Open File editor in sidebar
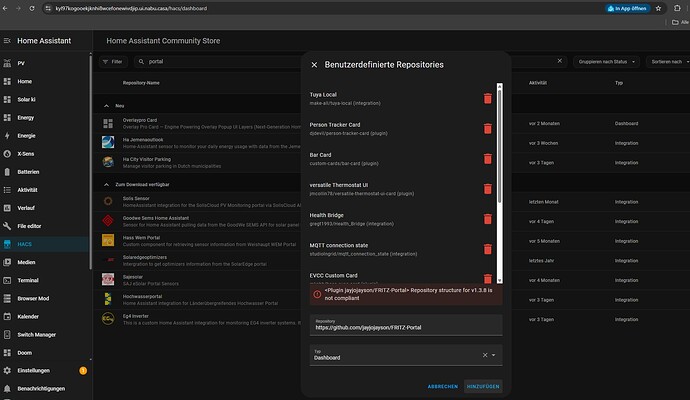Screen dimensions: 690x400 [45, 226]
